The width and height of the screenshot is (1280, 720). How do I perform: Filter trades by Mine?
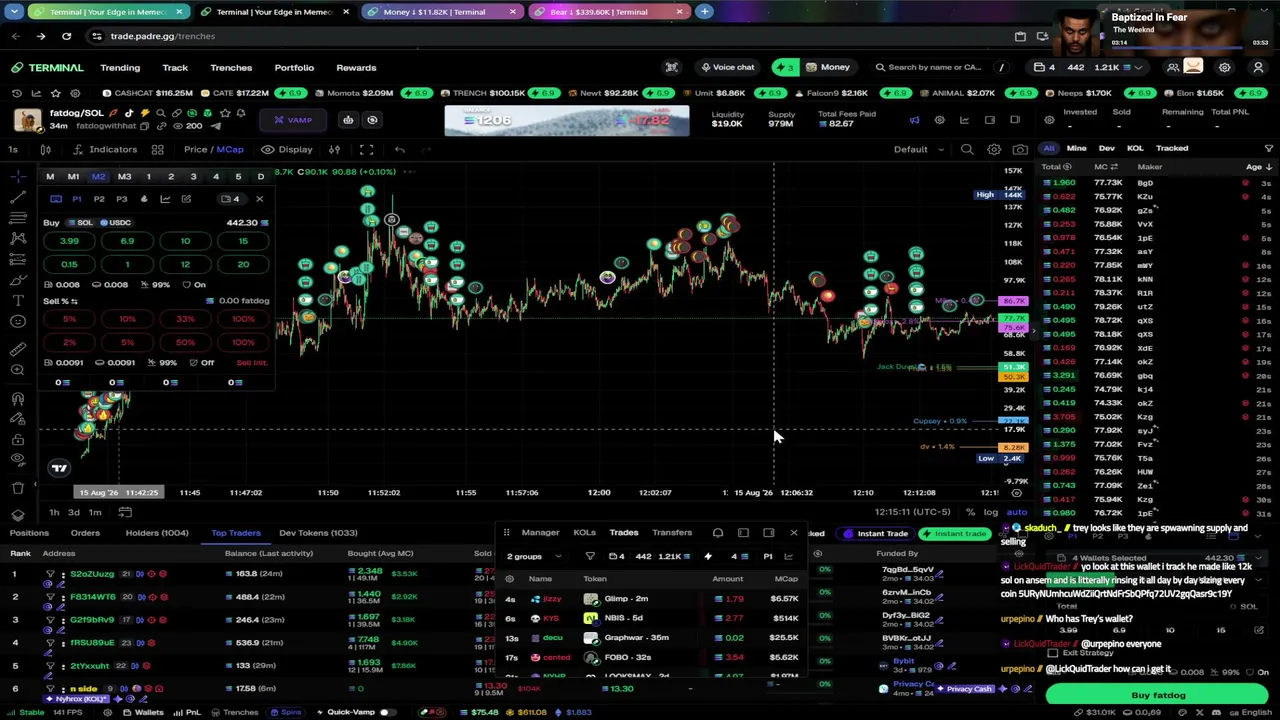click(1076, 148)
